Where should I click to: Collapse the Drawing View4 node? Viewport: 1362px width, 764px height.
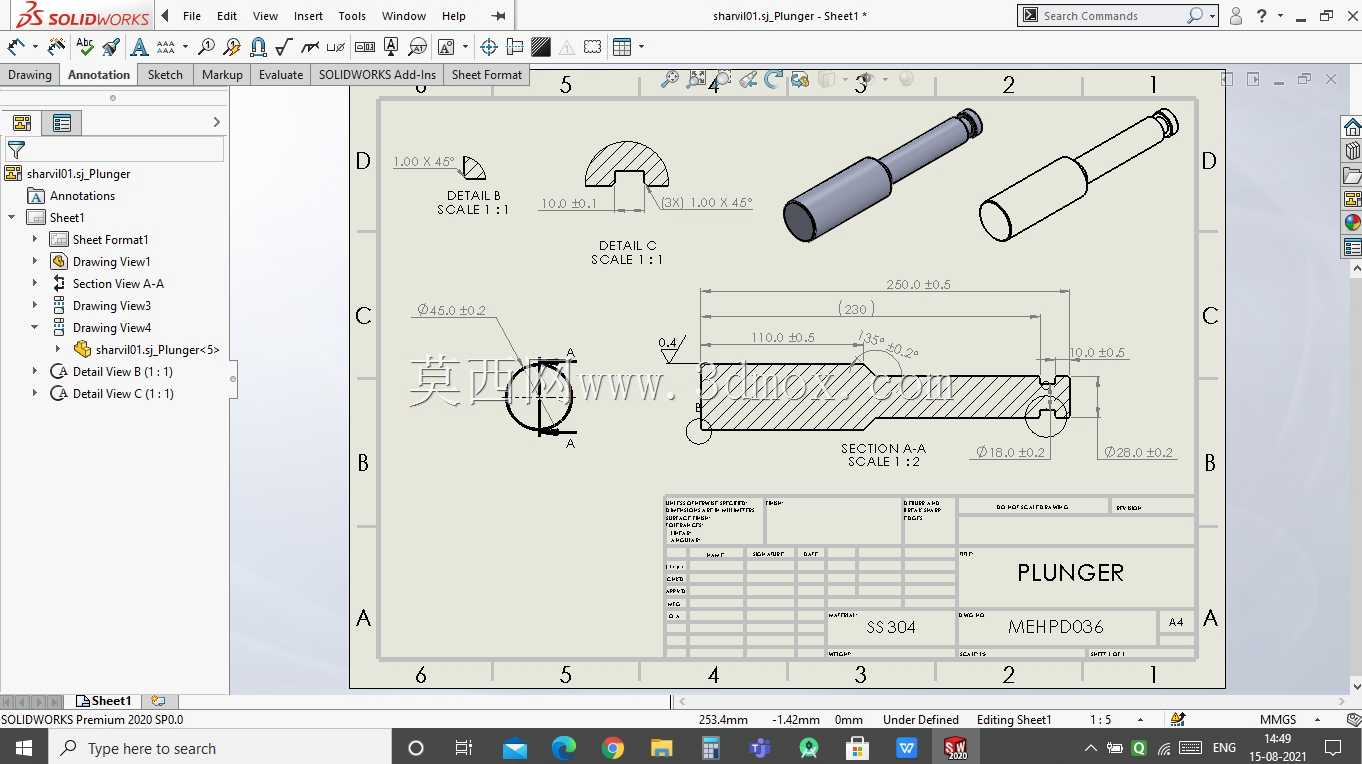click(35, 327)
